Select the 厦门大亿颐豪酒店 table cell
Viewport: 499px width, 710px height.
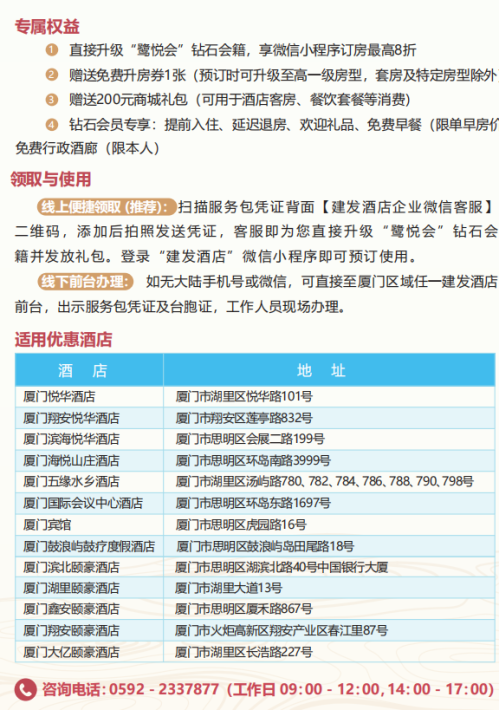pos(89,652)
